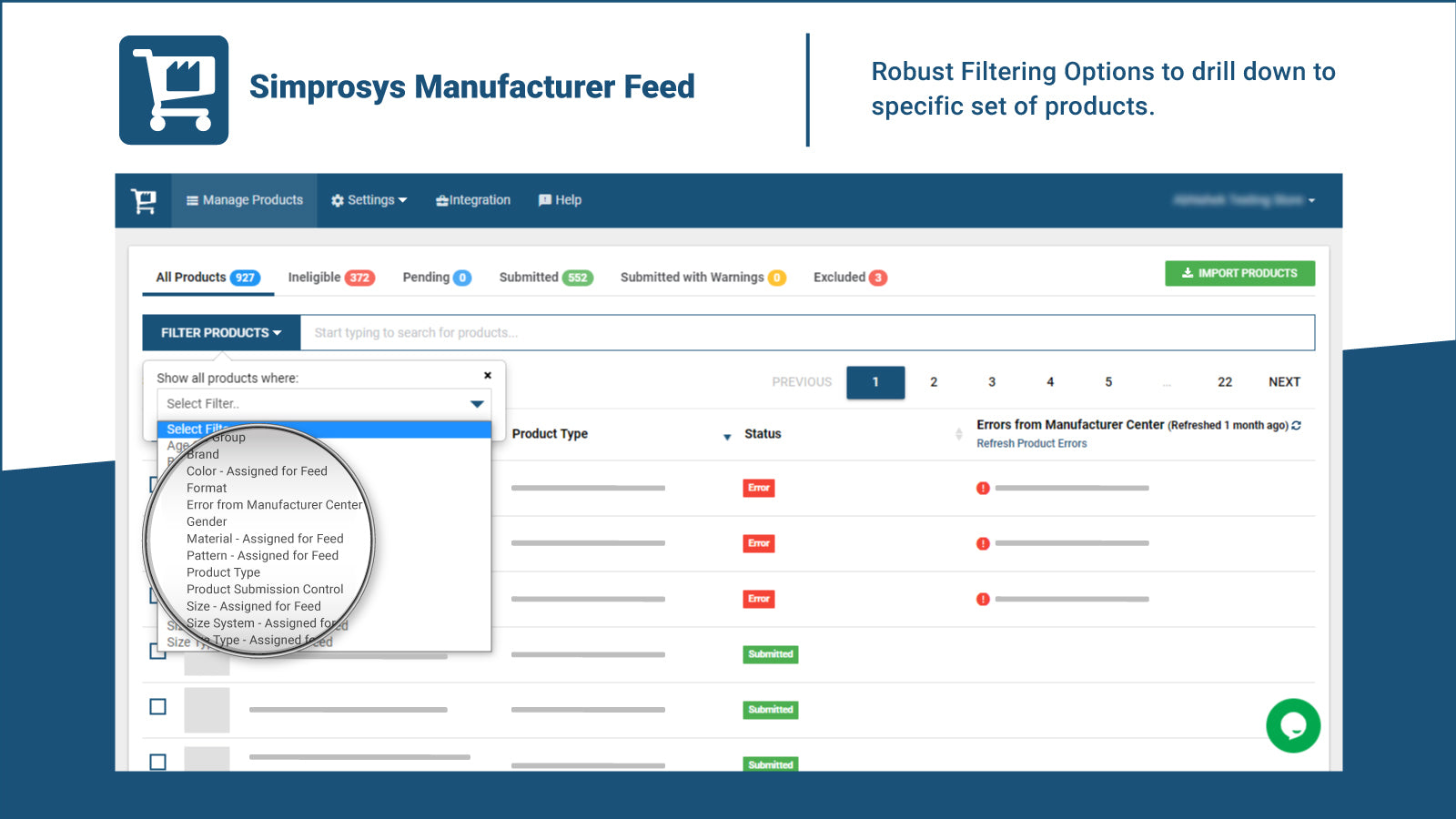Open the Settings dropdown
This screenshot has height=819, width=1456.
tap(368, 199)
